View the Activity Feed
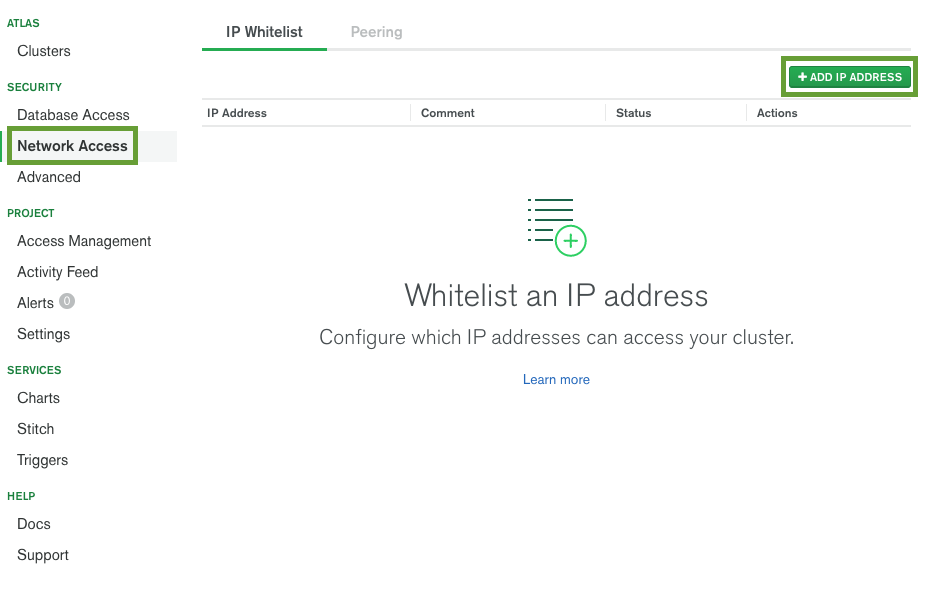Screen dimensions: 925x592 tap(57, 272)
